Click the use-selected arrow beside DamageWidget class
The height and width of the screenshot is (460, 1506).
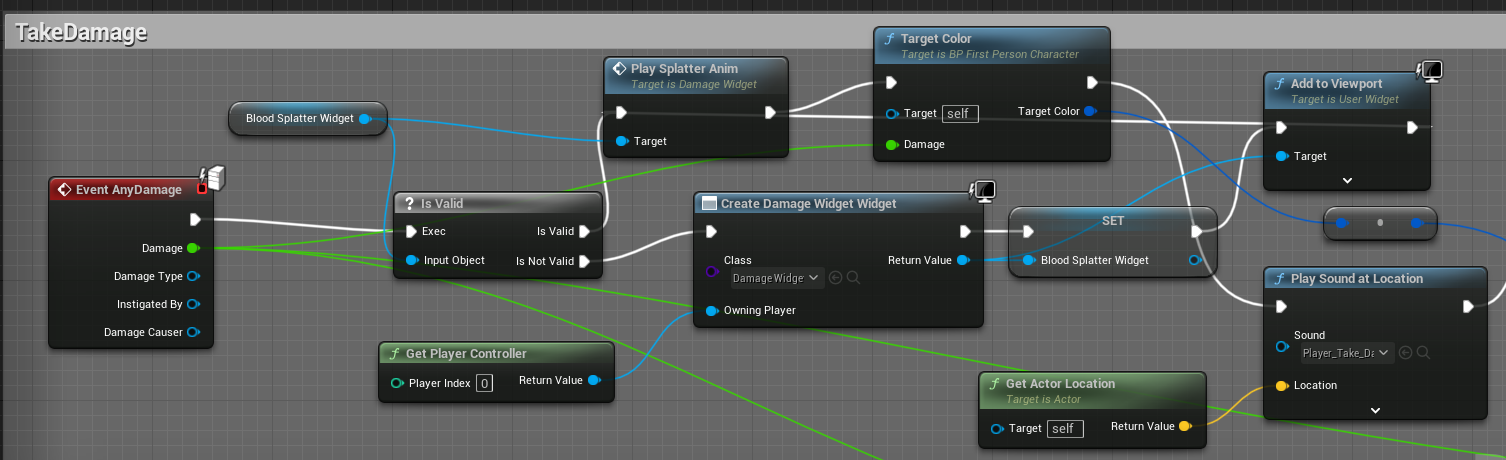coord(836,278)
